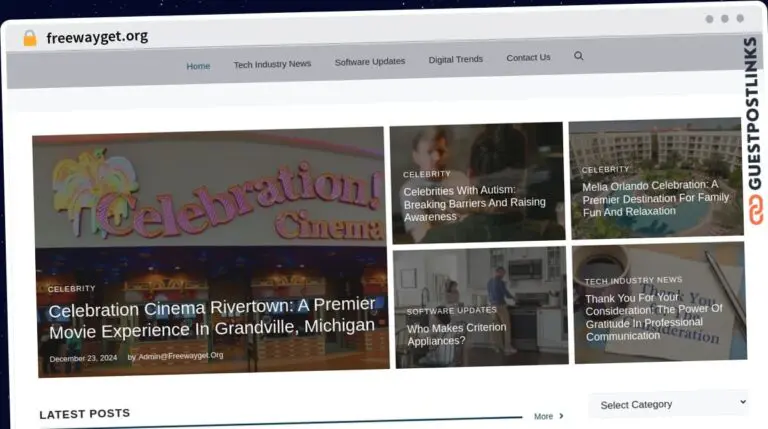Click the freewayget.org address text

97,37
